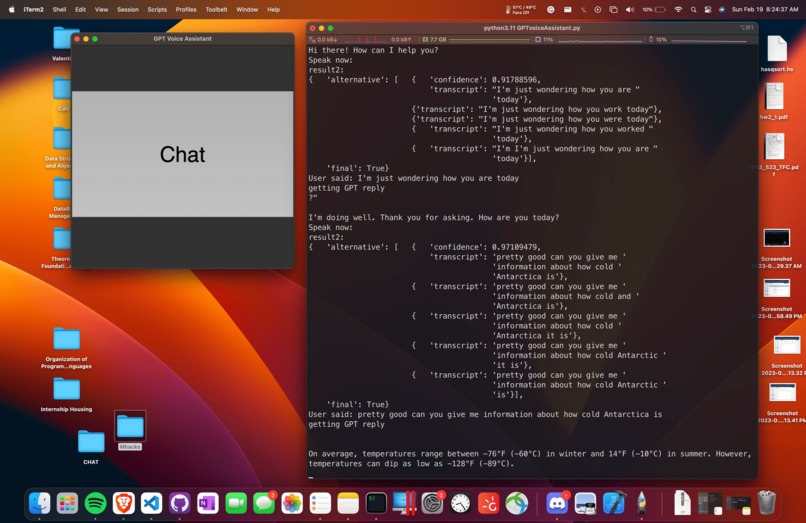Image resolution: width=806 pixels, height=523 pixels.
Task: Select the Internship Housing folder on desktop
Action: click(x=66, y=395)
